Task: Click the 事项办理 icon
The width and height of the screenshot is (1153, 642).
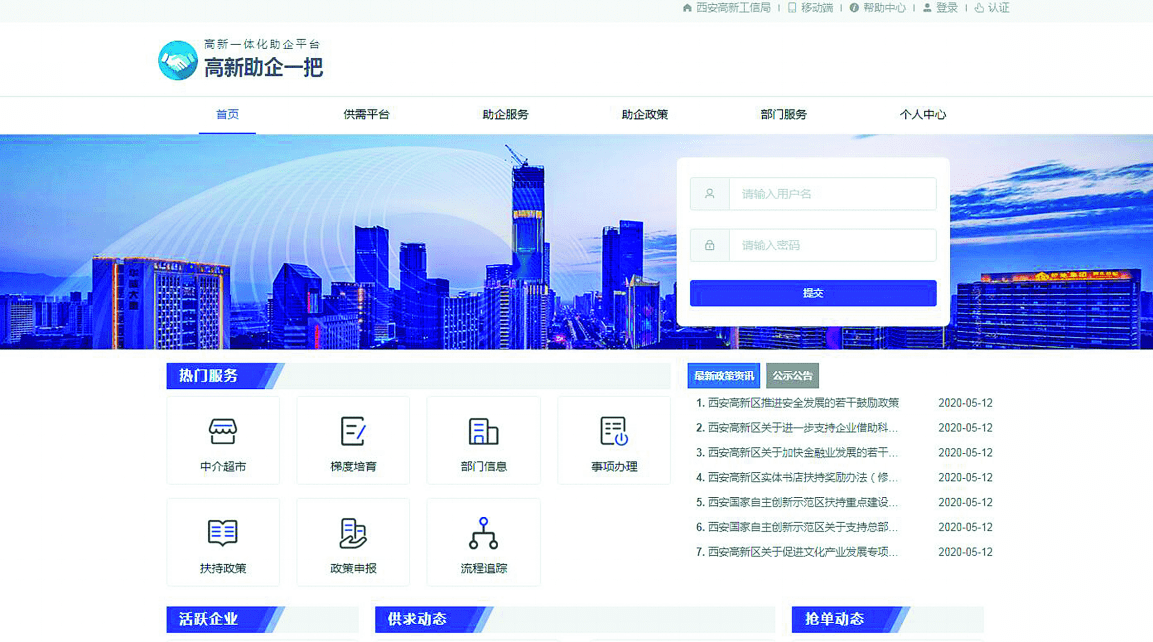Action: pos(613,440)
